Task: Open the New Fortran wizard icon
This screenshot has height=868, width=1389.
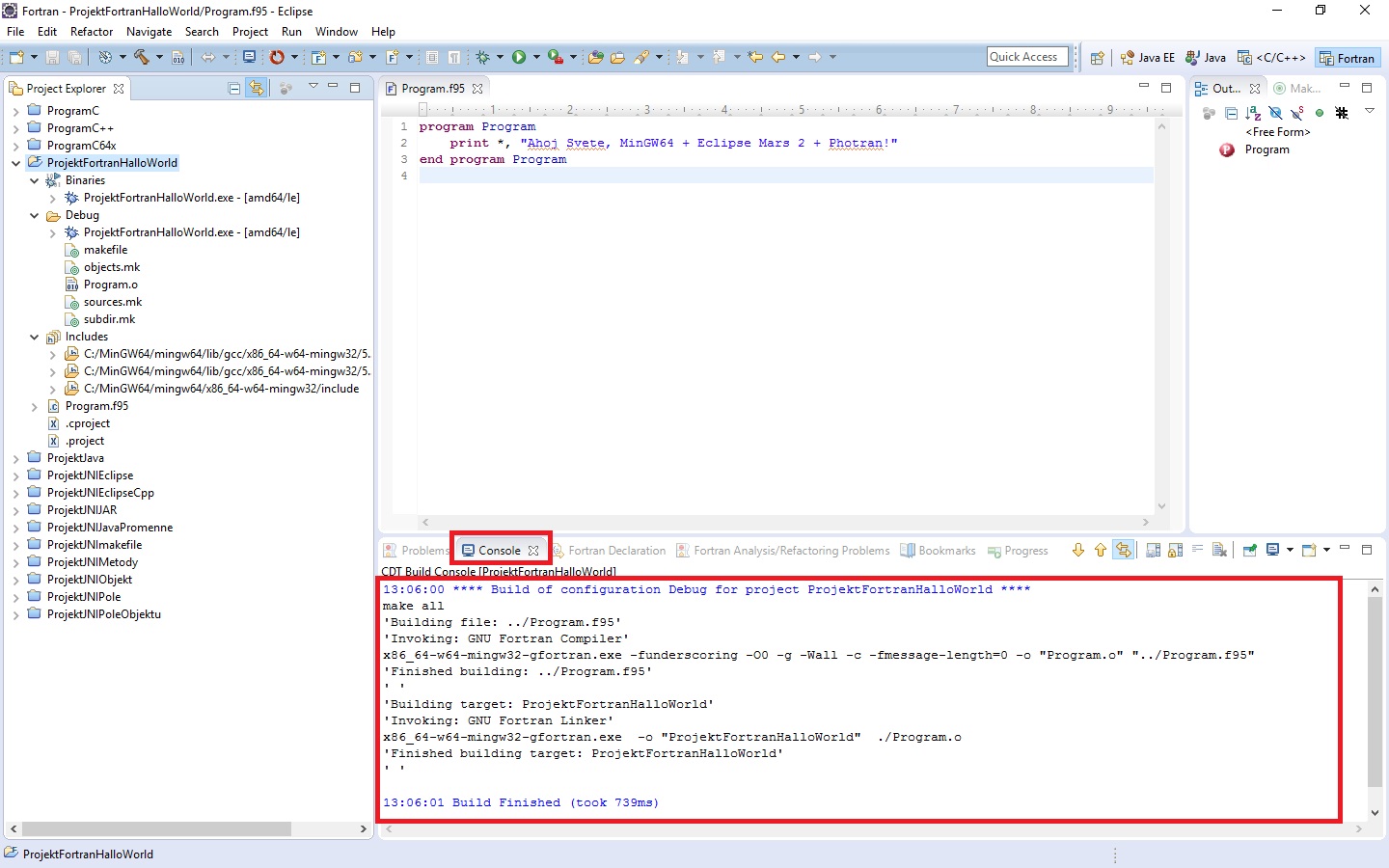Action: tap(320, 56)
